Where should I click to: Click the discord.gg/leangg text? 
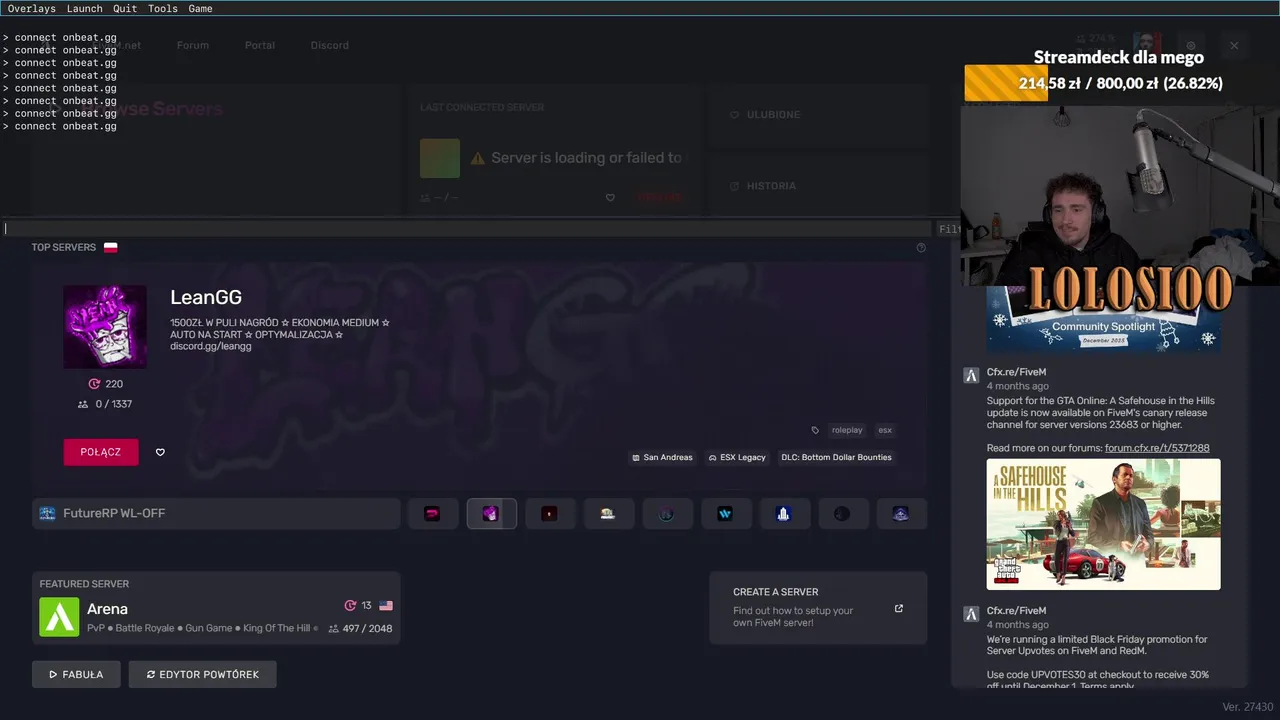(x=211, y=346)
